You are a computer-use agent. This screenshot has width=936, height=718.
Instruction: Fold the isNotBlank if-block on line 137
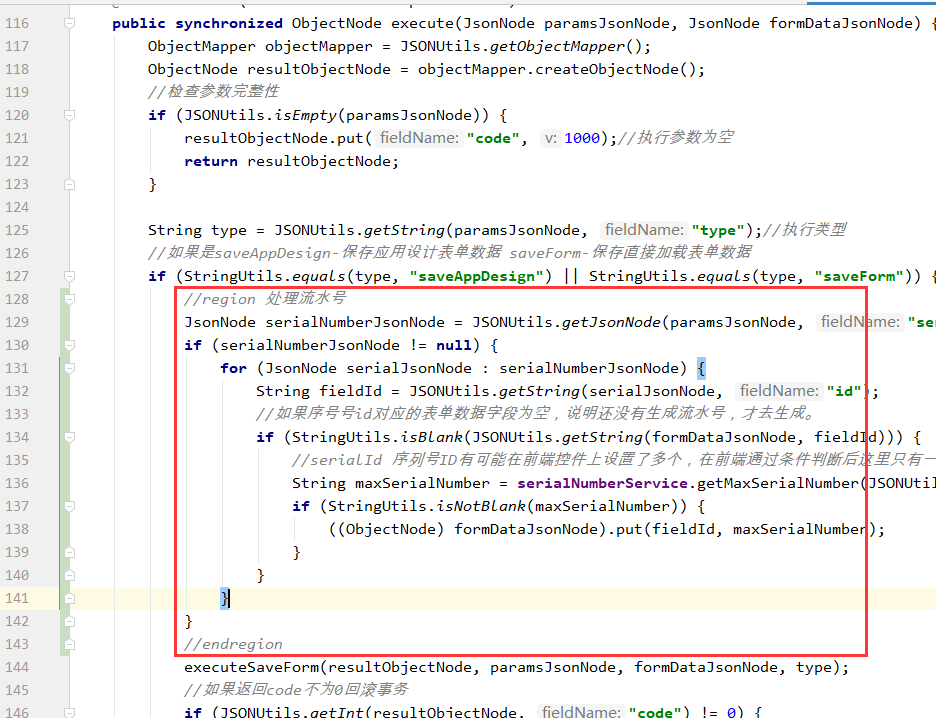[x=72, y=506]
